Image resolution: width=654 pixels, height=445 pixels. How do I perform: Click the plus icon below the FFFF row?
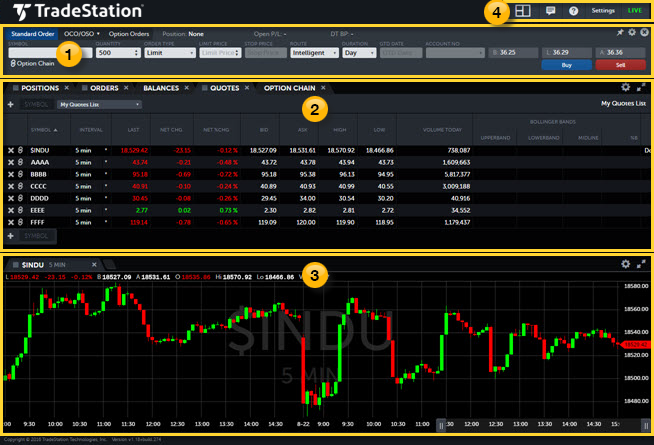(x=11, y=236)
